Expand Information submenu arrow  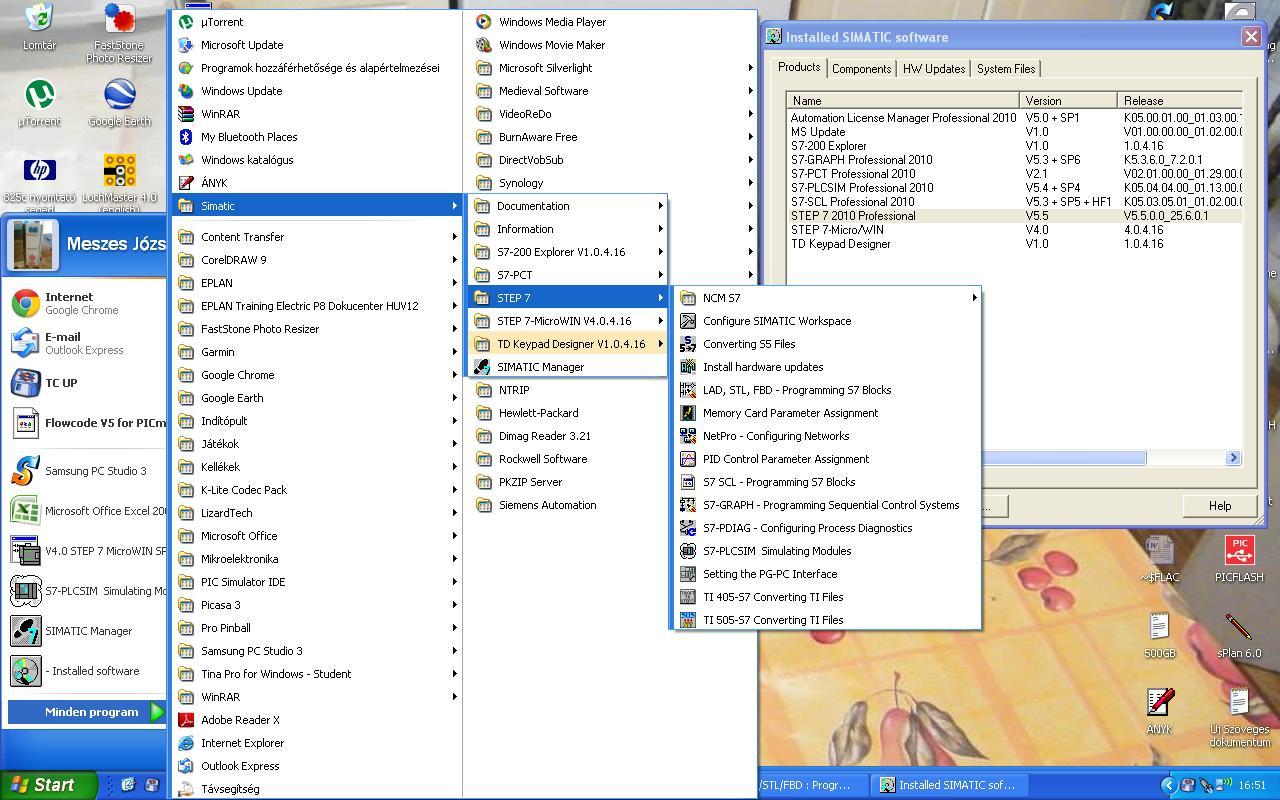tap(660, 229)
